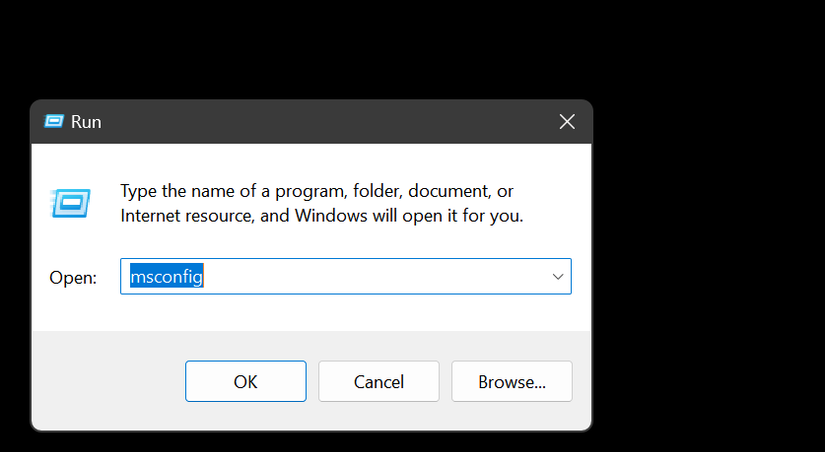Close the Run dialog with X

[566, 122]
